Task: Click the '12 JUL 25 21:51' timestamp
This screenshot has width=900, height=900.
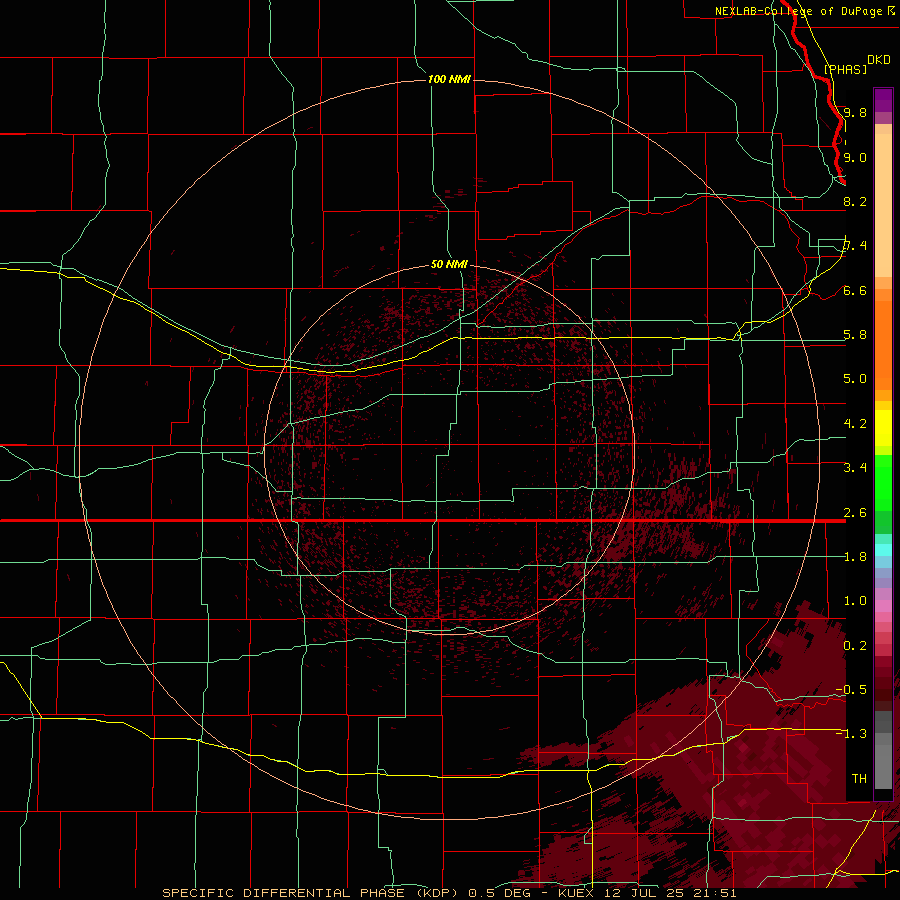Action: coord(668,893)
